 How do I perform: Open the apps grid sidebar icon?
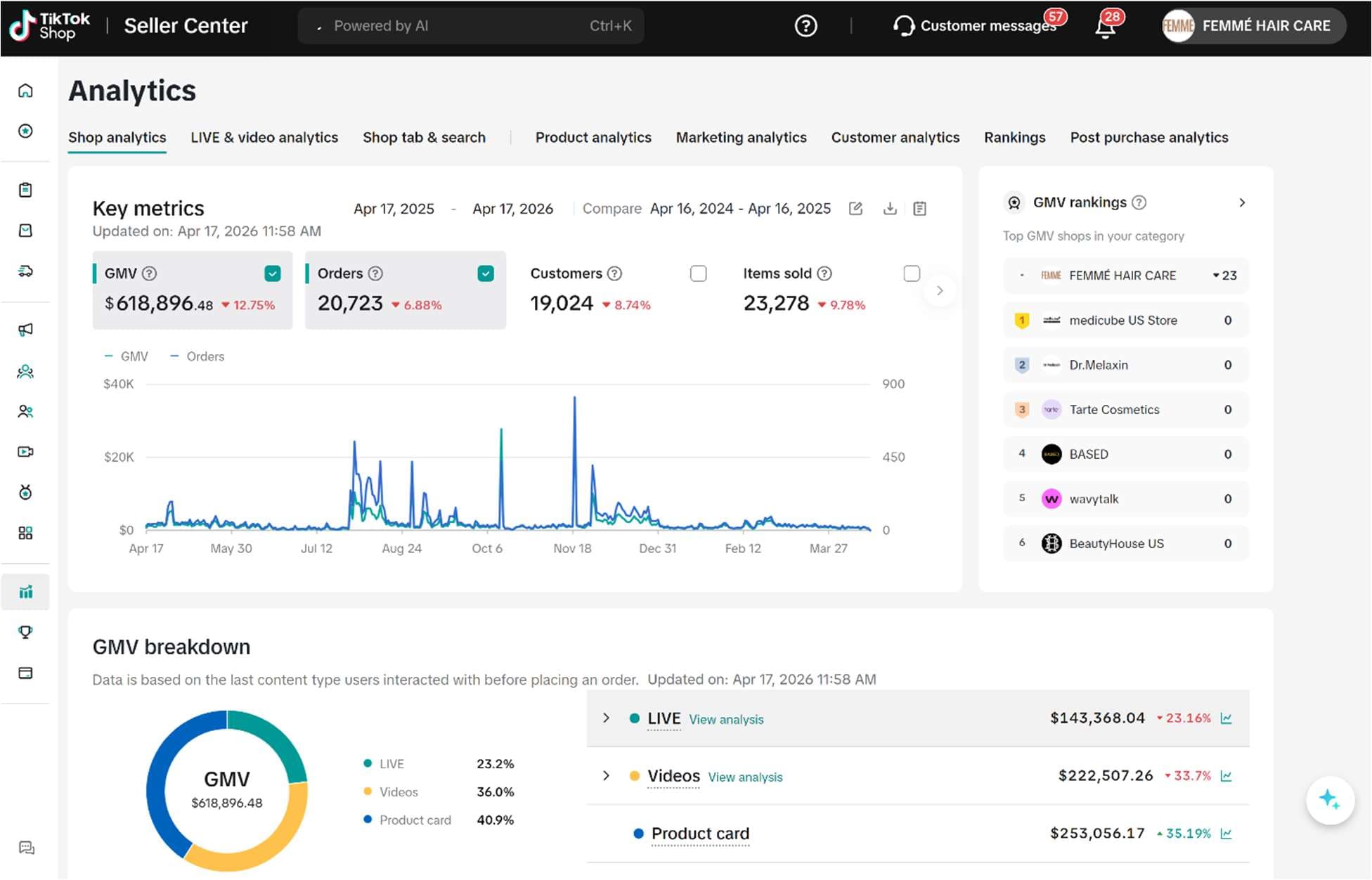[25, 533]
